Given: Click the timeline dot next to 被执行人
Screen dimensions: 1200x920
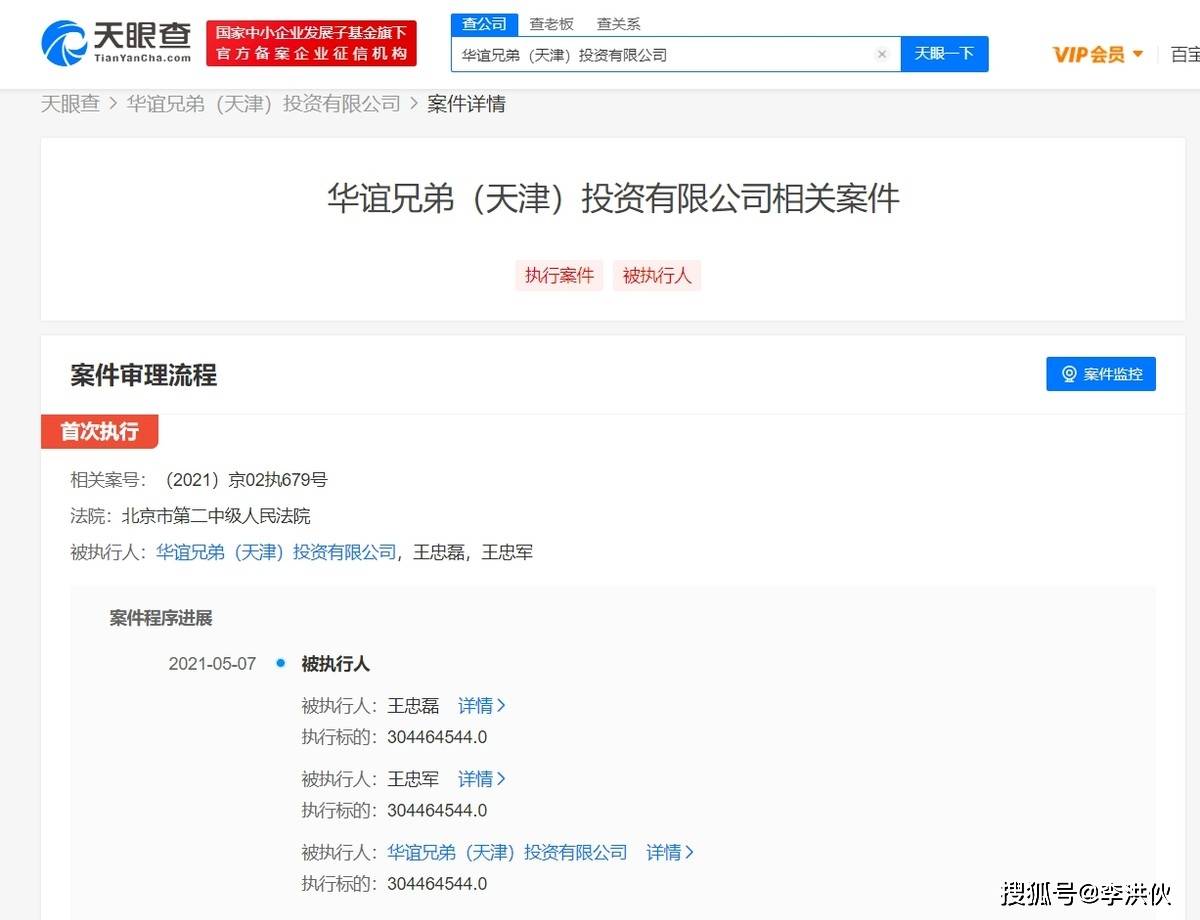Looking at the screenshot, I should tap(280, 663).
